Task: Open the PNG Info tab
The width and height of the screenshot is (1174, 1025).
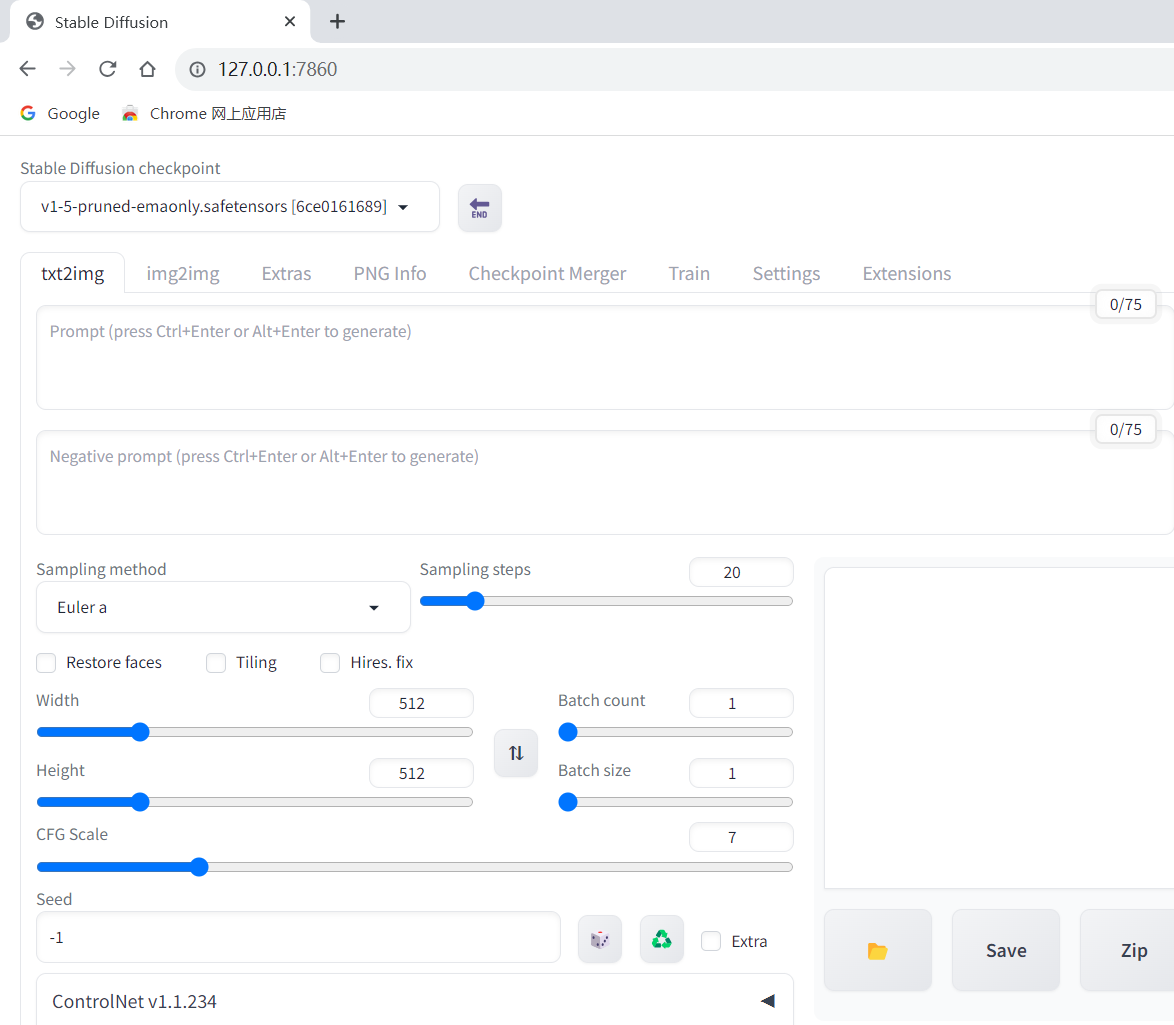Action: pos(390,273)
